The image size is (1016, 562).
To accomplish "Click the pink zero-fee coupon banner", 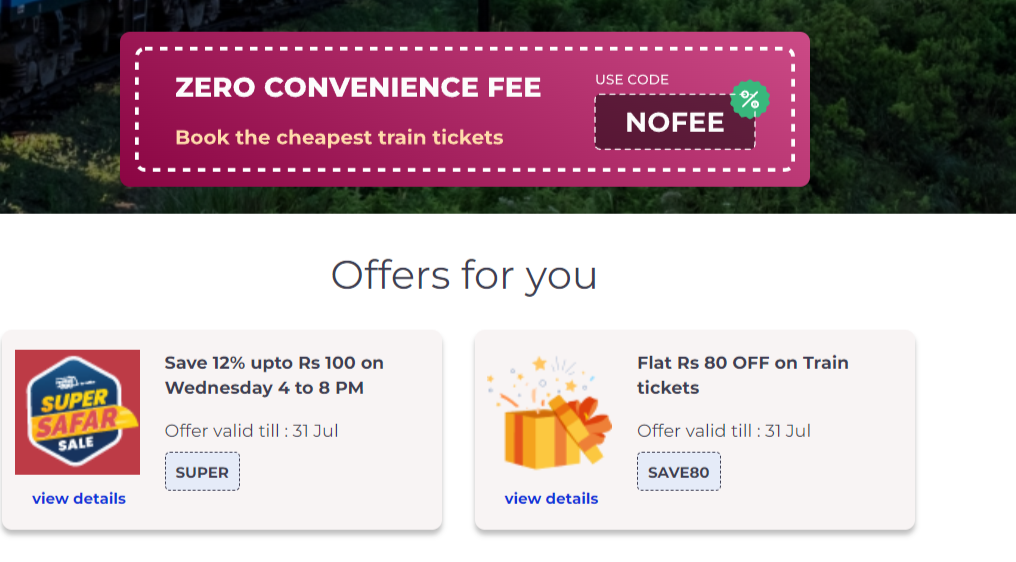I will pos(465,110).
